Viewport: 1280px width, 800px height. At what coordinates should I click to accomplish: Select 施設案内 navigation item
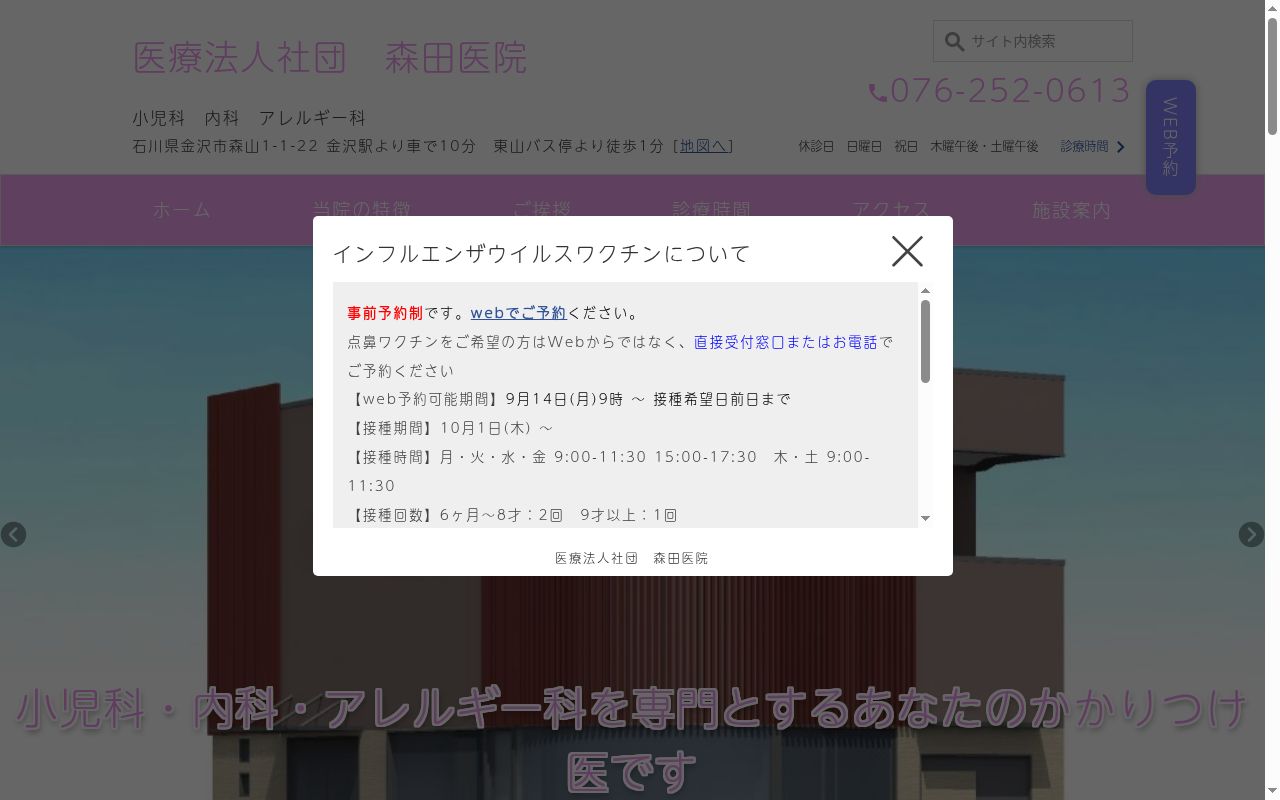[x=1071, y=210]
